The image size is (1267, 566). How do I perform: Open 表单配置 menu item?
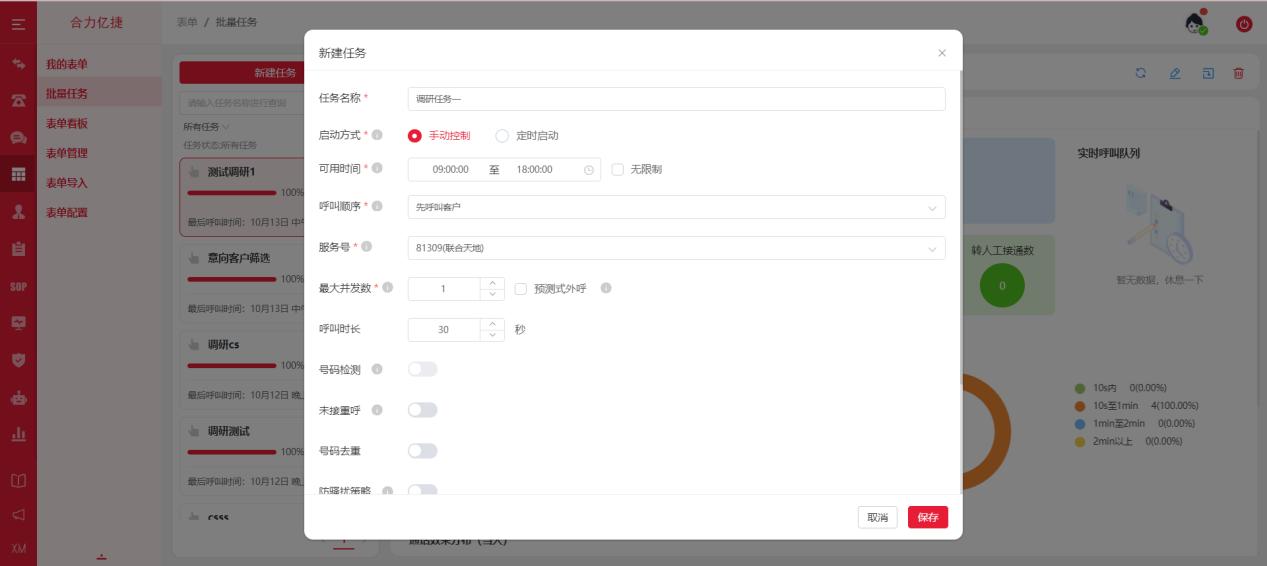pyautogui.click(x=67, y=213)
